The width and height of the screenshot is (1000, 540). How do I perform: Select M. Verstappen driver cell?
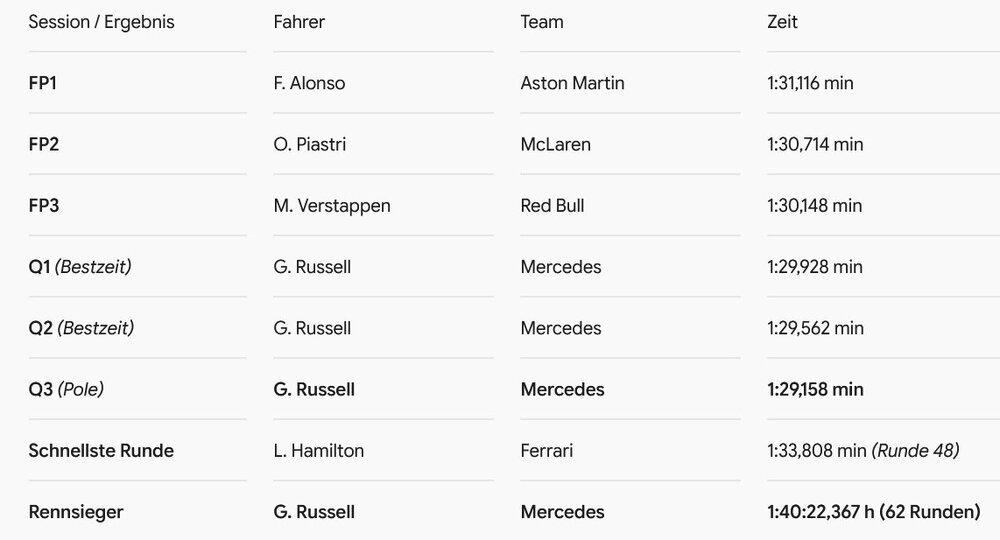pyautogui.click(x=332, y=205)
